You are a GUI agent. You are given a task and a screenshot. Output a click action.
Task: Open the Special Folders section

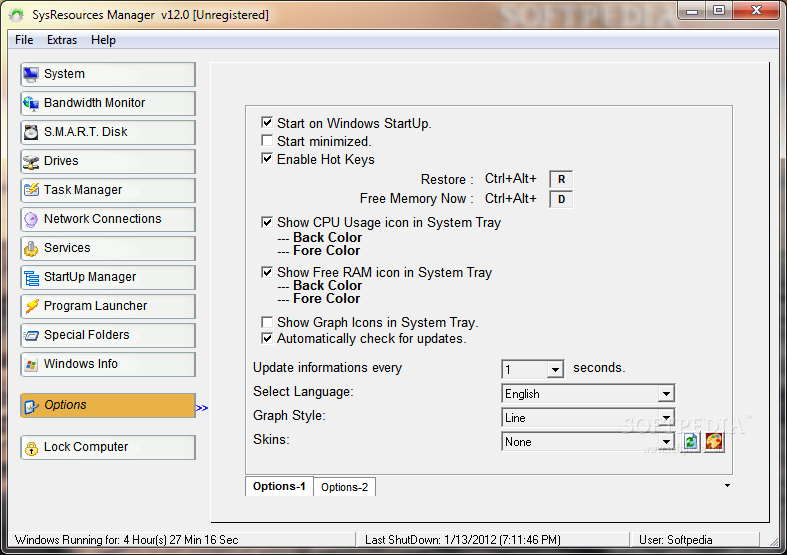click(x=108, y=335)
